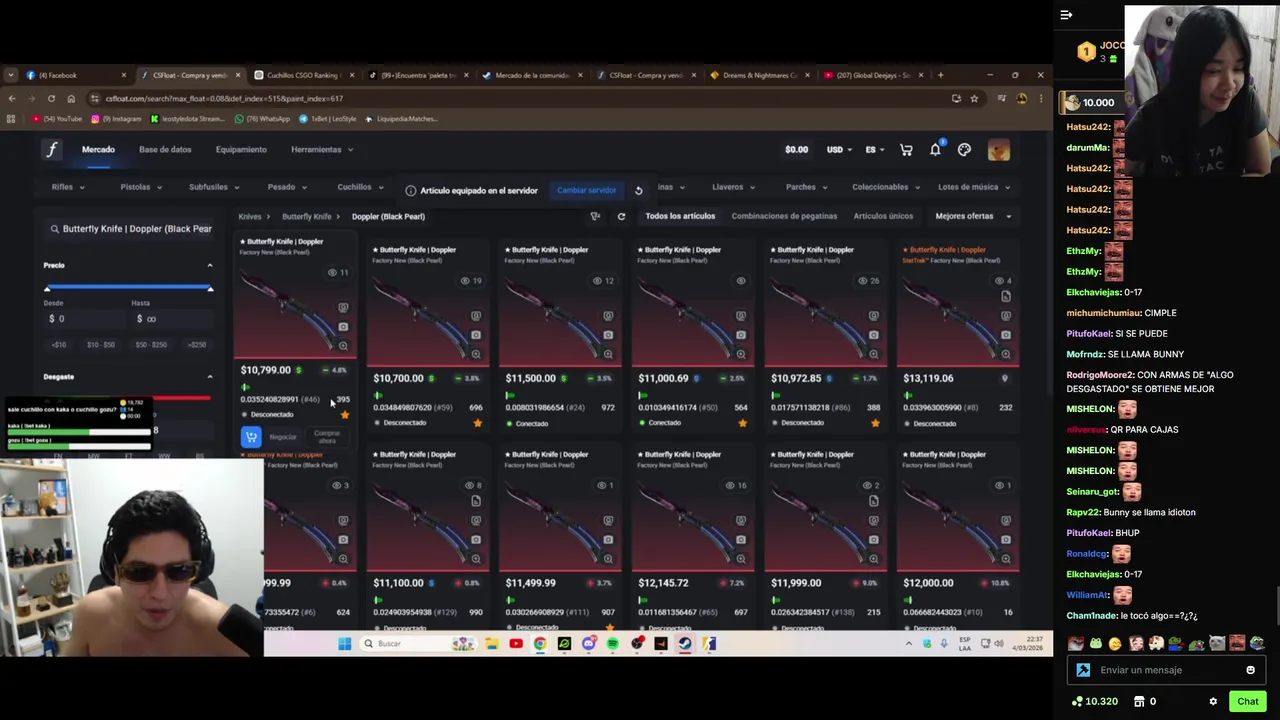
Task: Bookmark page with the star in address bar
Action: 974,98
